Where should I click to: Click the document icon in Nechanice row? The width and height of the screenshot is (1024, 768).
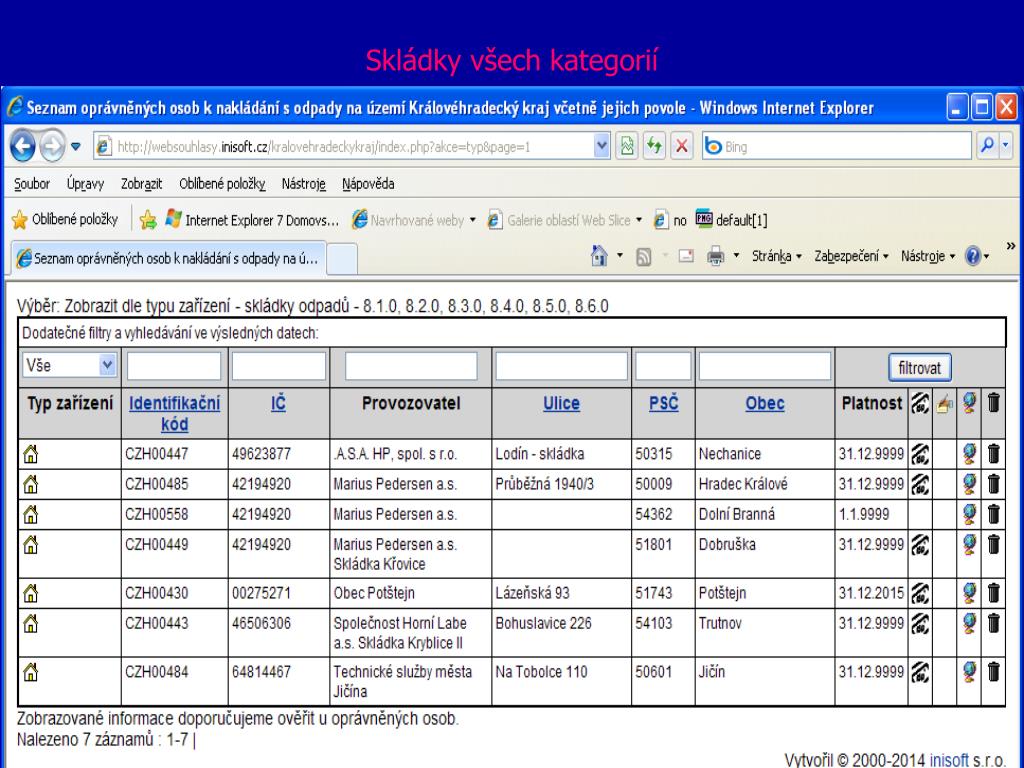coord(920,453)
